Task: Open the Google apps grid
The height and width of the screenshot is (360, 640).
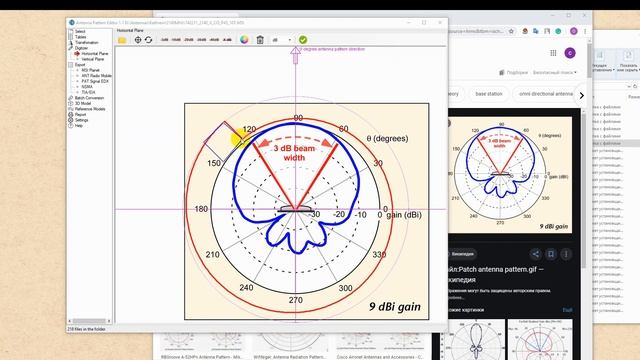Action: point(553,53)
